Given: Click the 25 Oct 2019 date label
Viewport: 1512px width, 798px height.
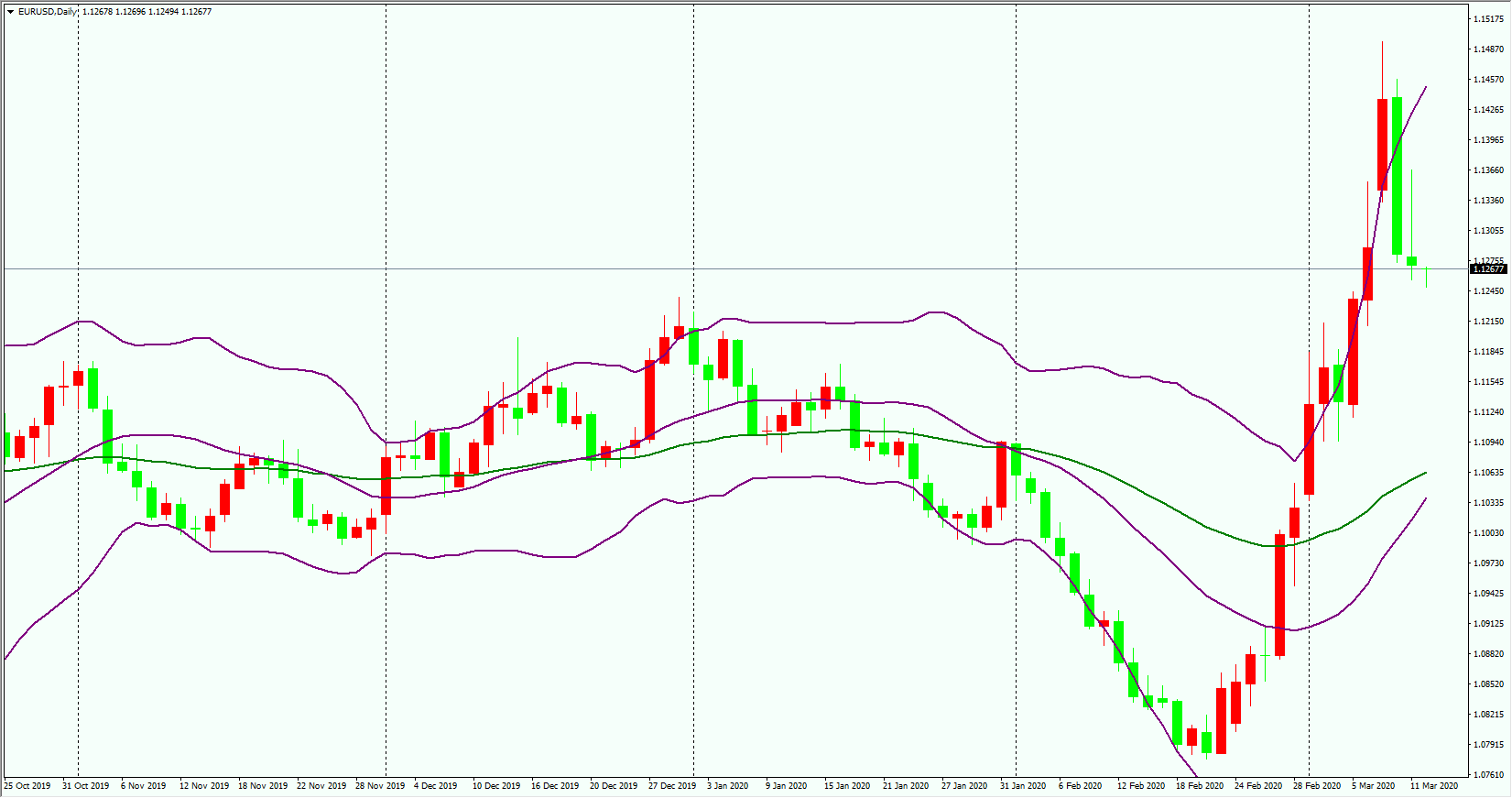Looking at the screenshot, I should point(27,785).
